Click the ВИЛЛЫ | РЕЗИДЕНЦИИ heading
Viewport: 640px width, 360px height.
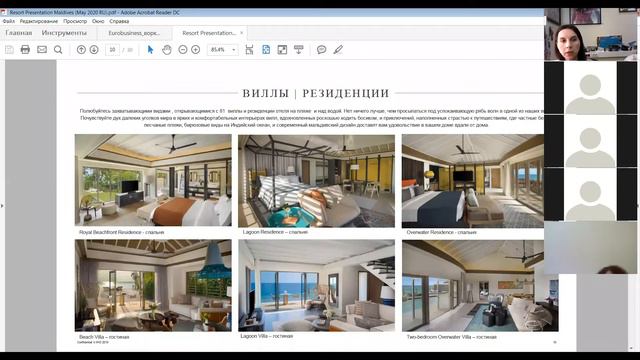point(316,93)
